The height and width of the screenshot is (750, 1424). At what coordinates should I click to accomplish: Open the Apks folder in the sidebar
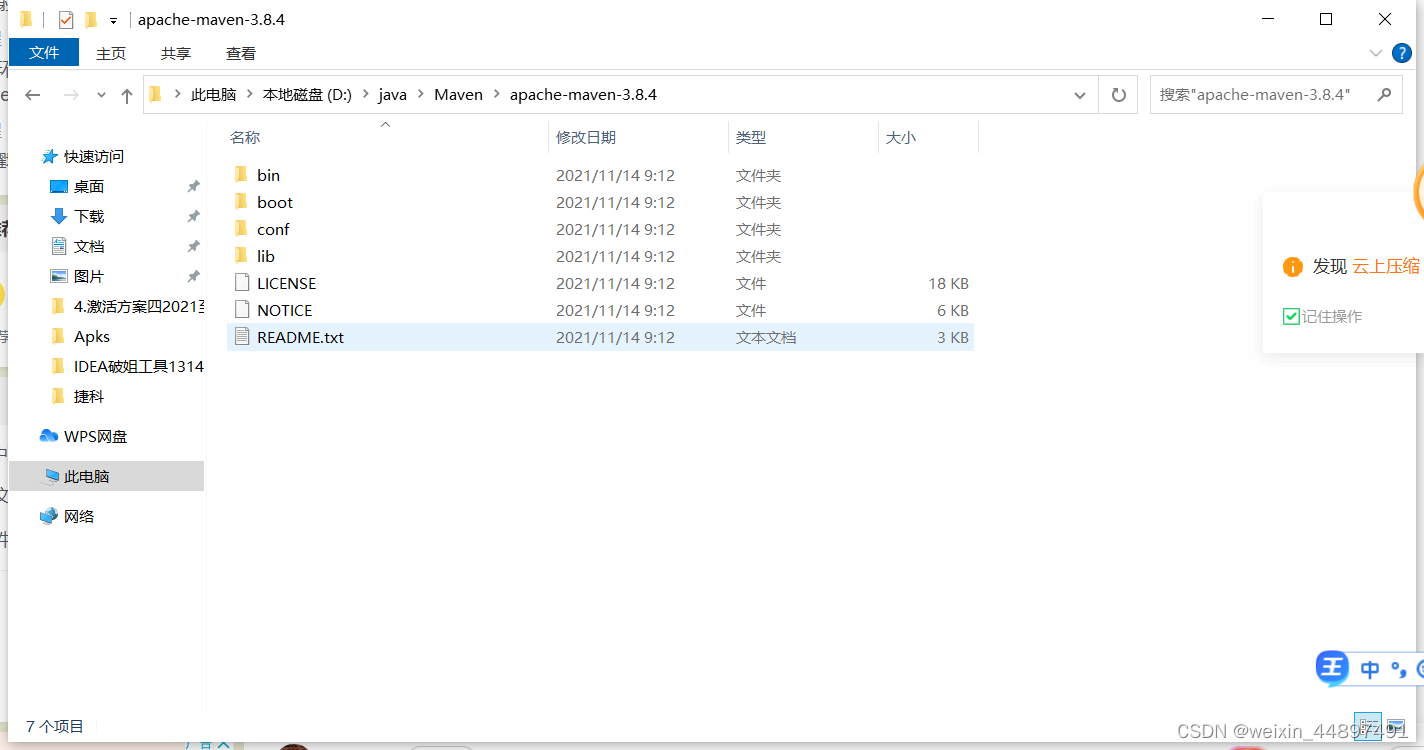coord(92,337)
